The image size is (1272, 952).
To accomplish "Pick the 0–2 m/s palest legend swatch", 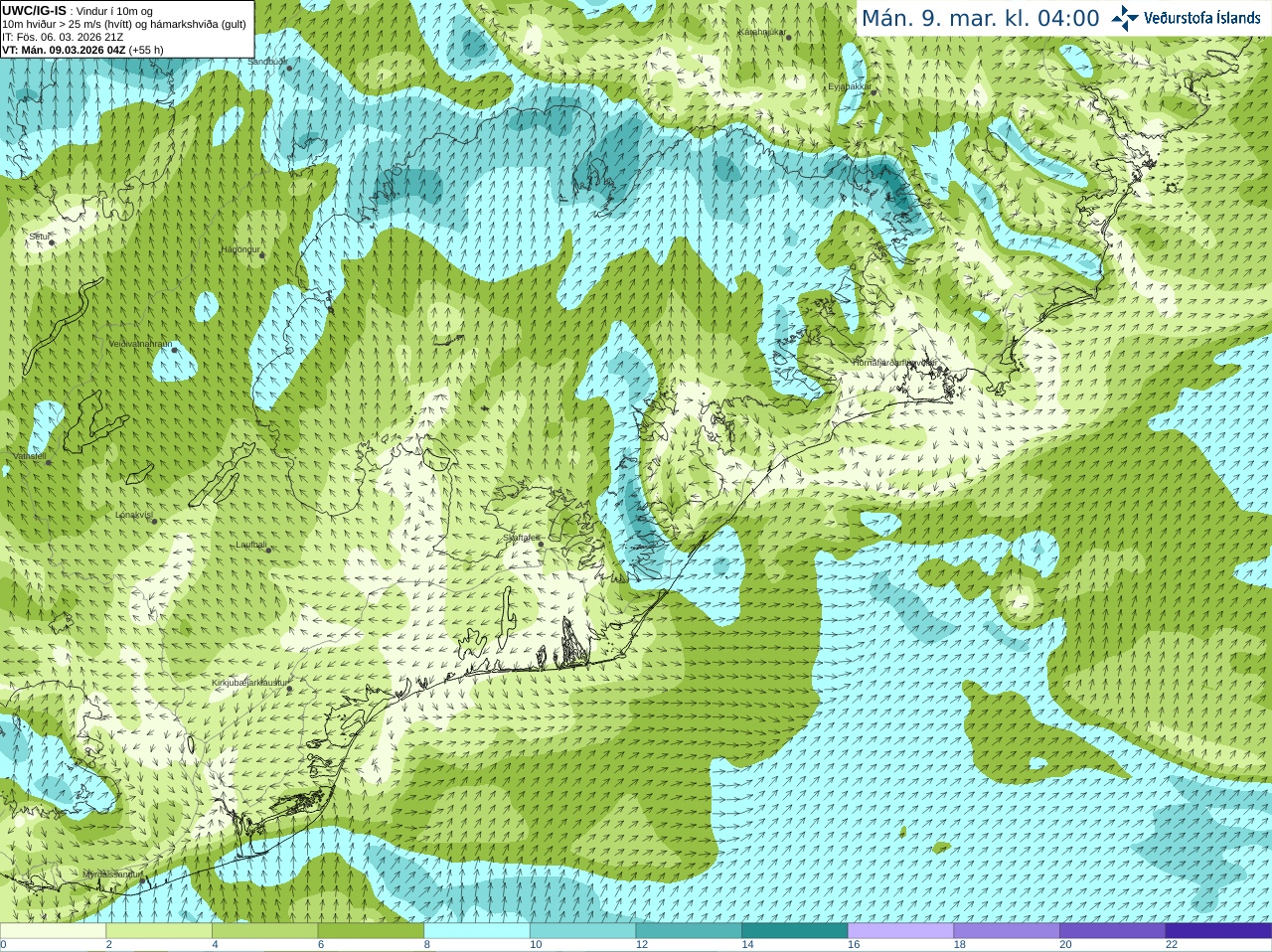I will pyautogui.click(x=53, y=931).
